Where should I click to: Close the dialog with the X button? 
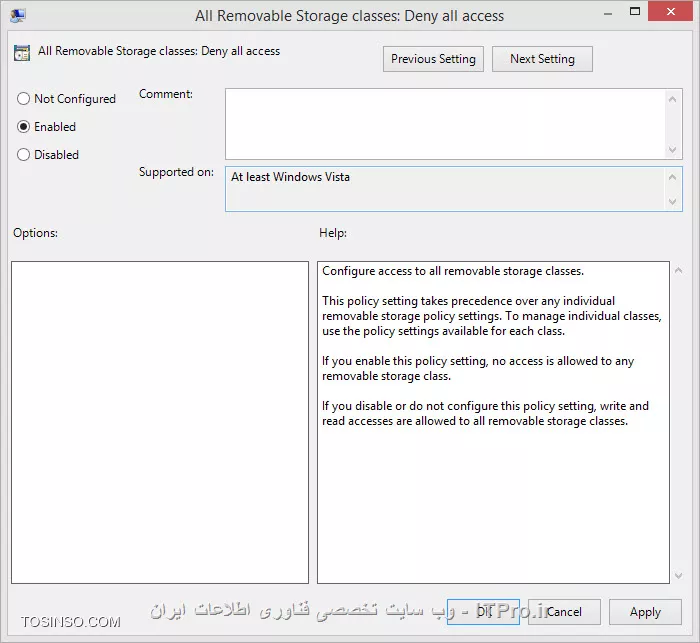click(671, 12)
